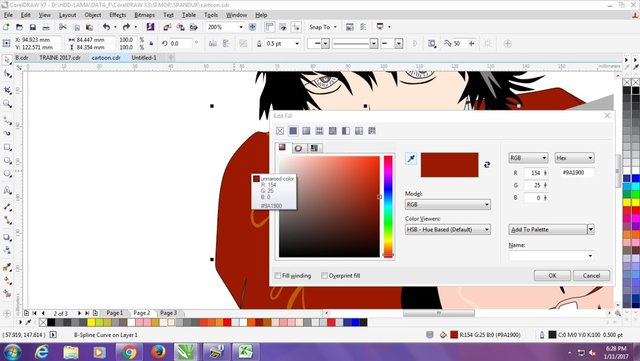Click the Print icon in the toolbar
640x361 pixels.
coord(46,27)
